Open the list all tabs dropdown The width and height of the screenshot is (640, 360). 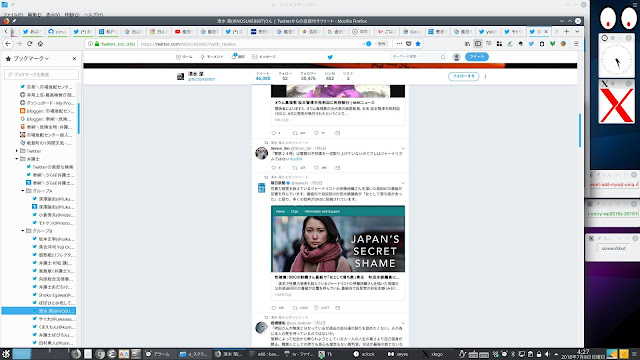(x=577, y=31)
